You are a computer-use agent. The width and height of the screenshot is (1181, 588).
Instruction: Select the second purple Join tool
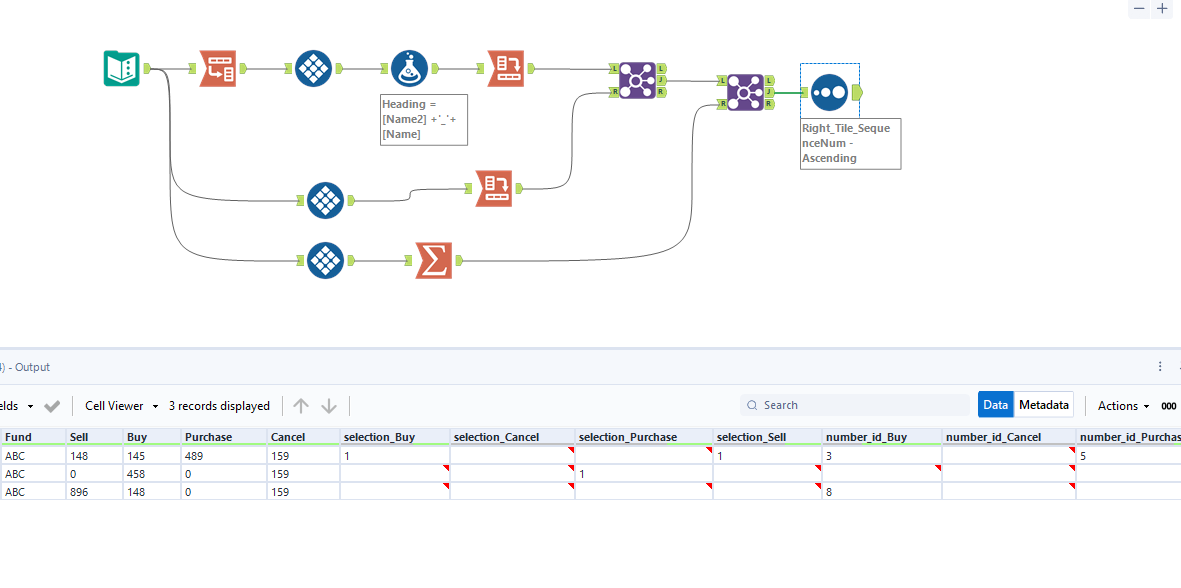click(x=746, y=93)
